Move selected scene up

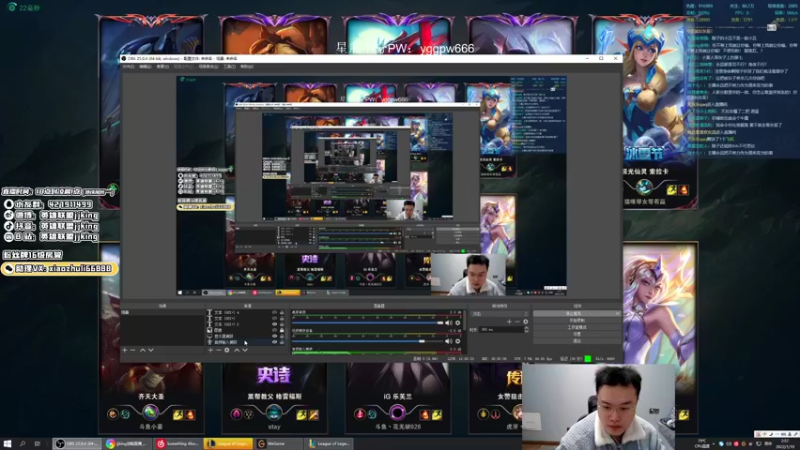(x=142, y=350)
